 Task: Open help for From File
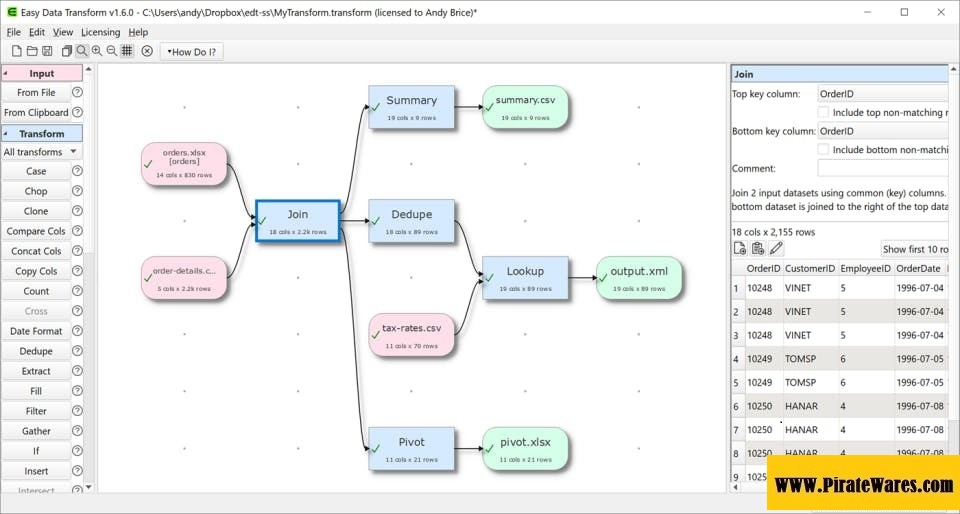coord(77,92)
